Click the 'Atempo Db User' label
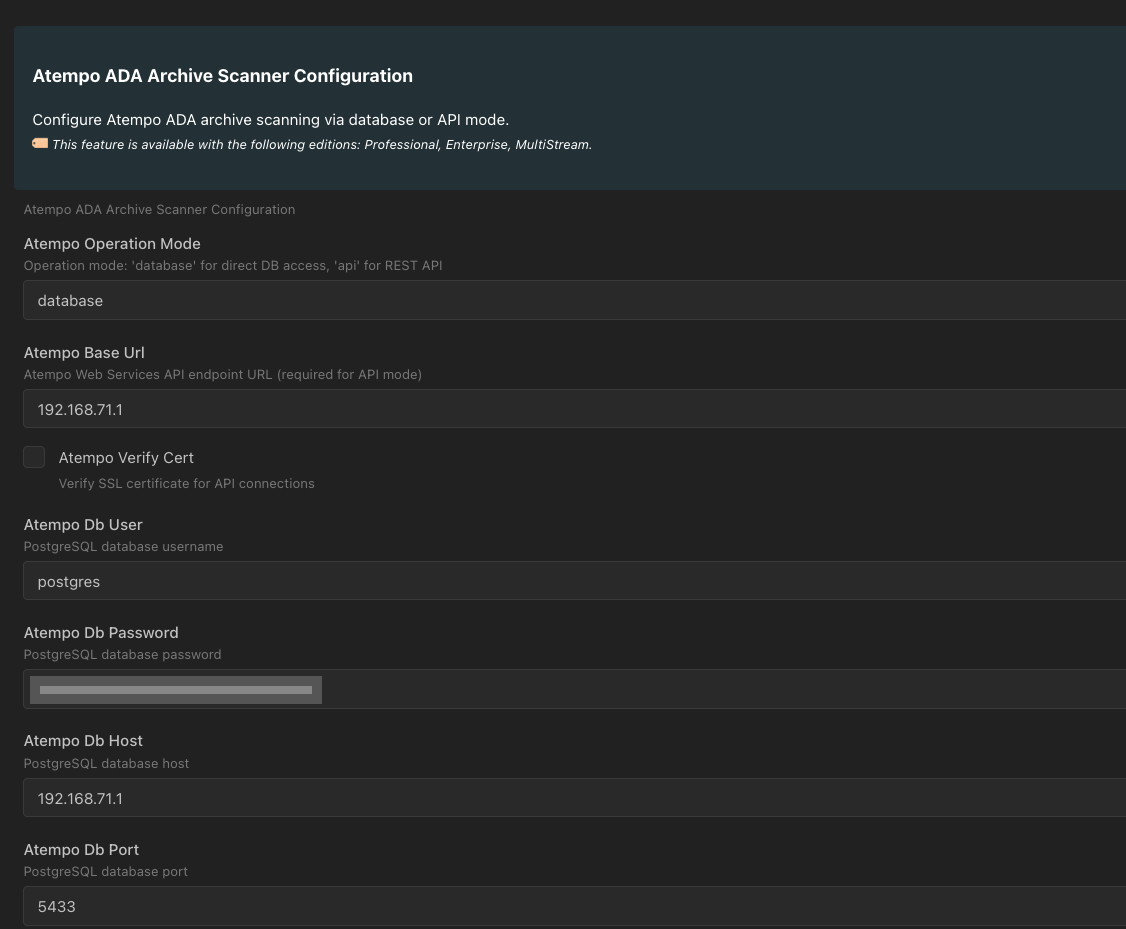The height and width of the screenshot is (929, 1126). (x=83, y=525)
